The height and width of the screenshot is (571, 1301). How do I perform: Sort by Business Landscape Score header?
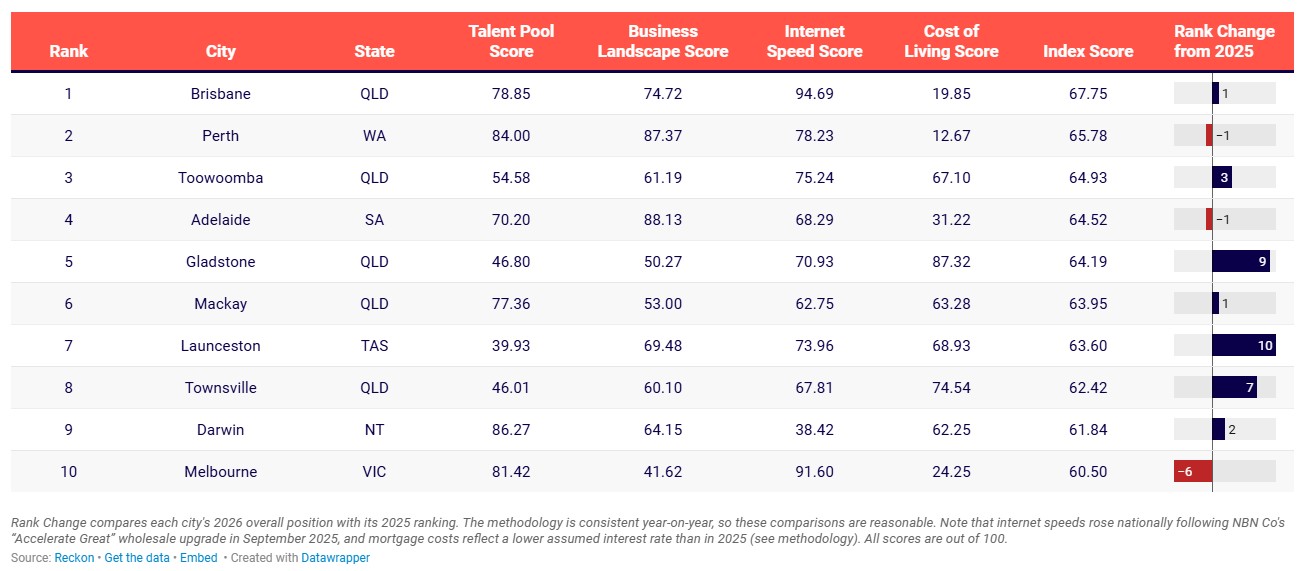click(x=663, y=41)
